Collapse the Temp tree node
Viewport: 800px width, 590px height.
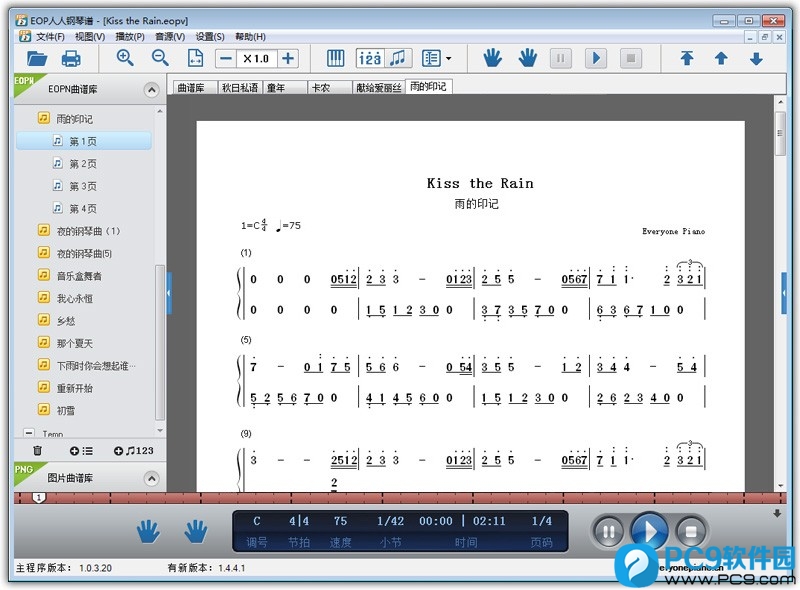[x=29, y=433]
